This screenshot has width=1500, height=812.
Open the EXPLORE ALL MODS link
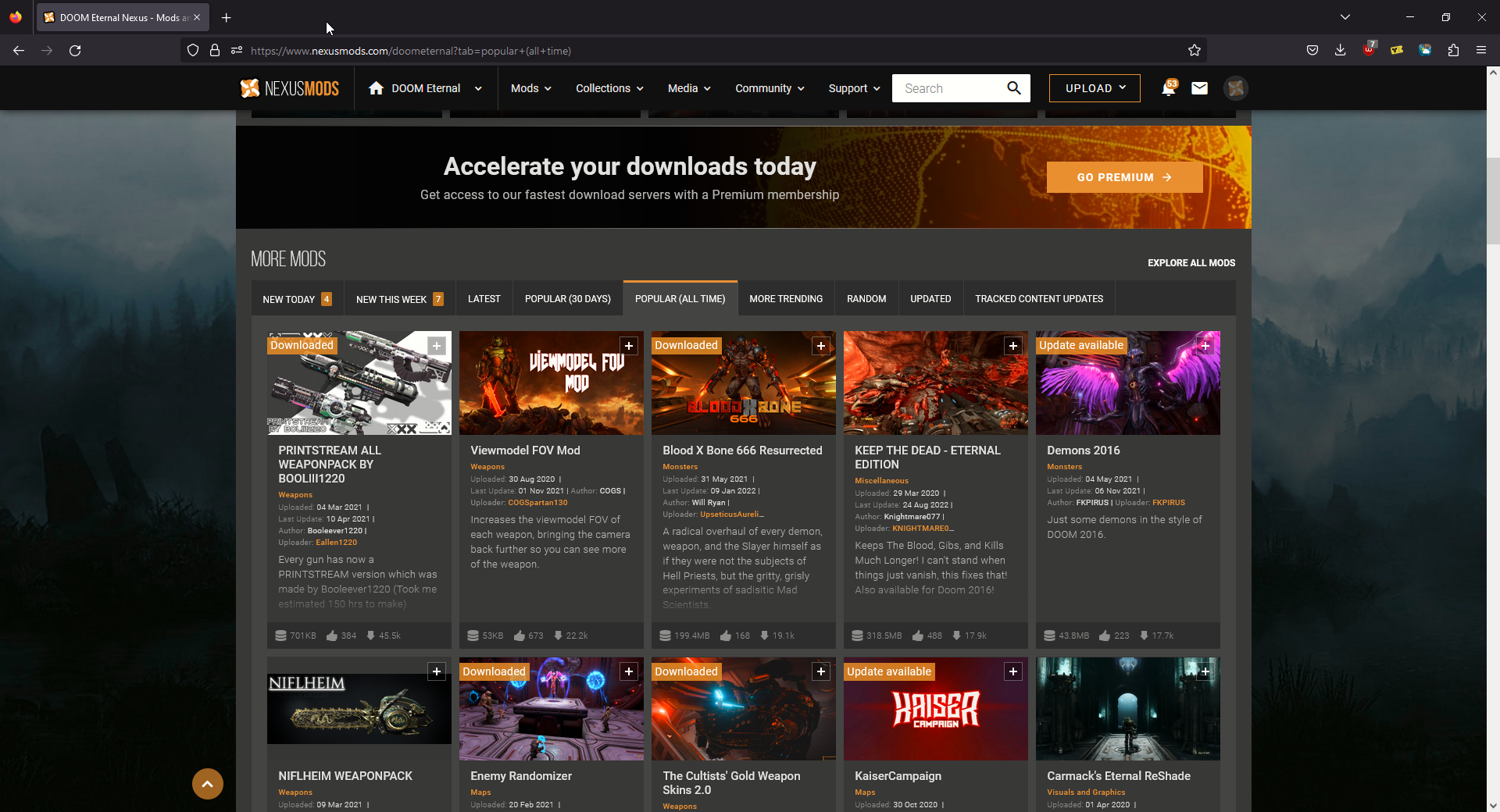pyautogui.click(x=1191, y=263)
